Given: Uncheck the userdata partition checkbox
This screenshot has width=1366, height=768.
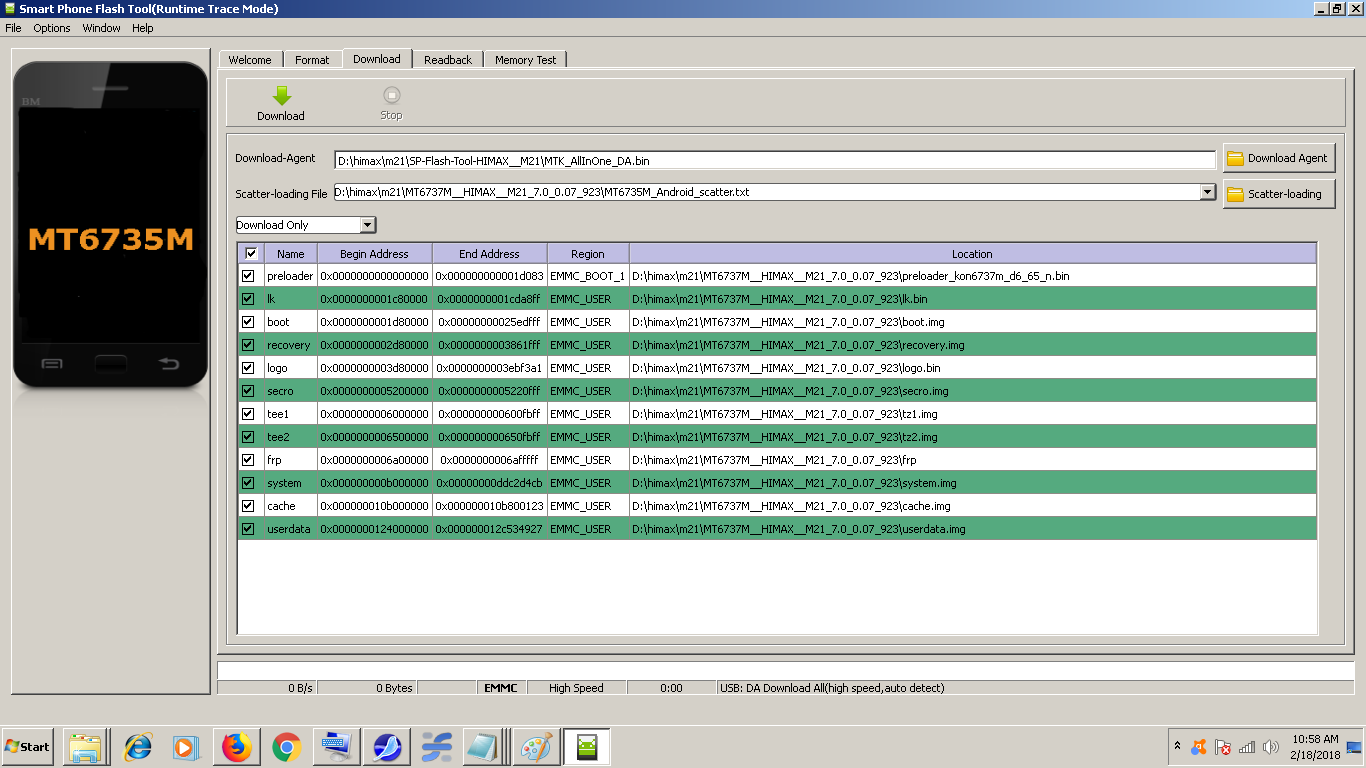Looking at the screenshot, I should [248, 529].
